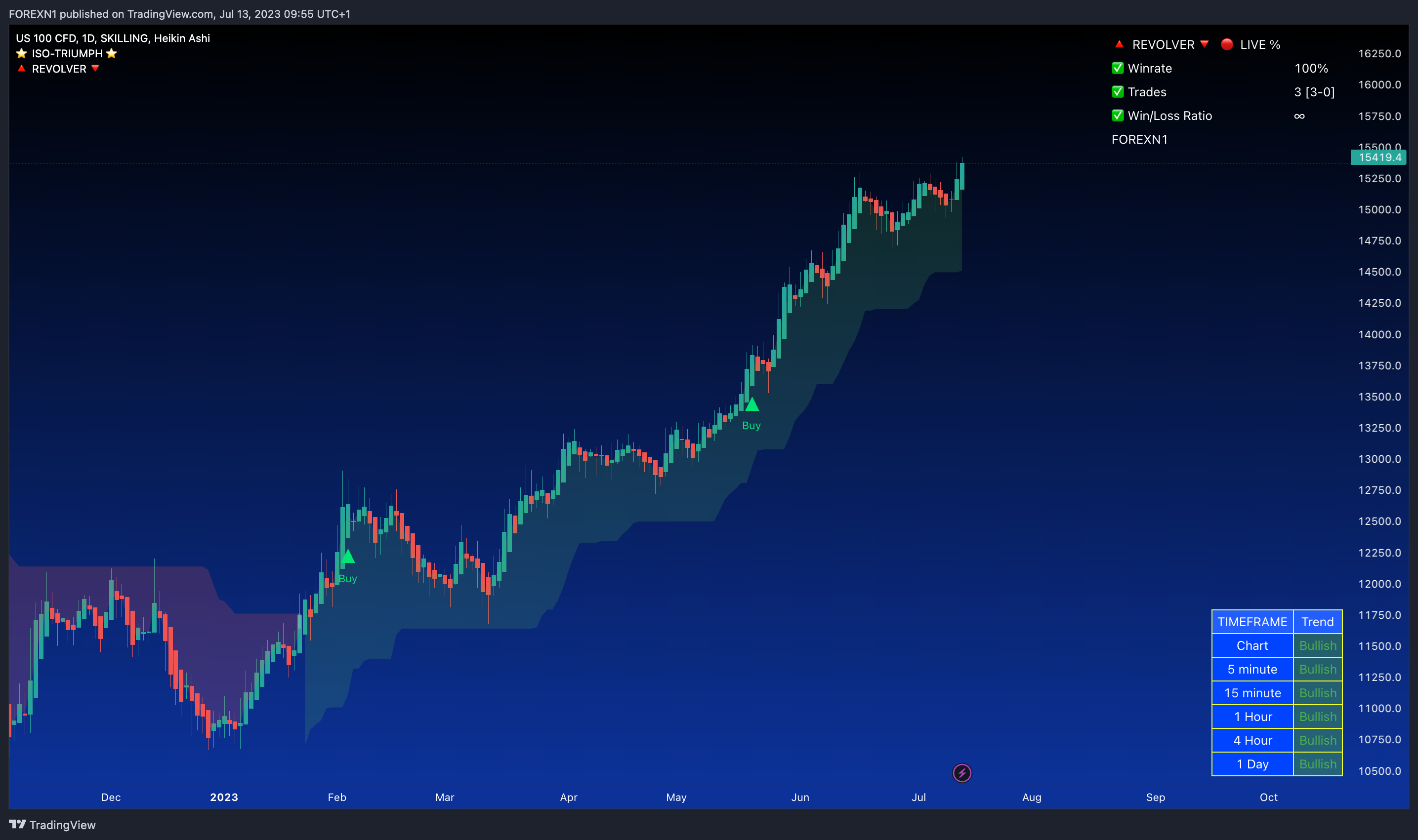The height and width of the screenshot is (840, 1418).
Task: Click the TradingView text at bottom left
Action: click(62, 825)
